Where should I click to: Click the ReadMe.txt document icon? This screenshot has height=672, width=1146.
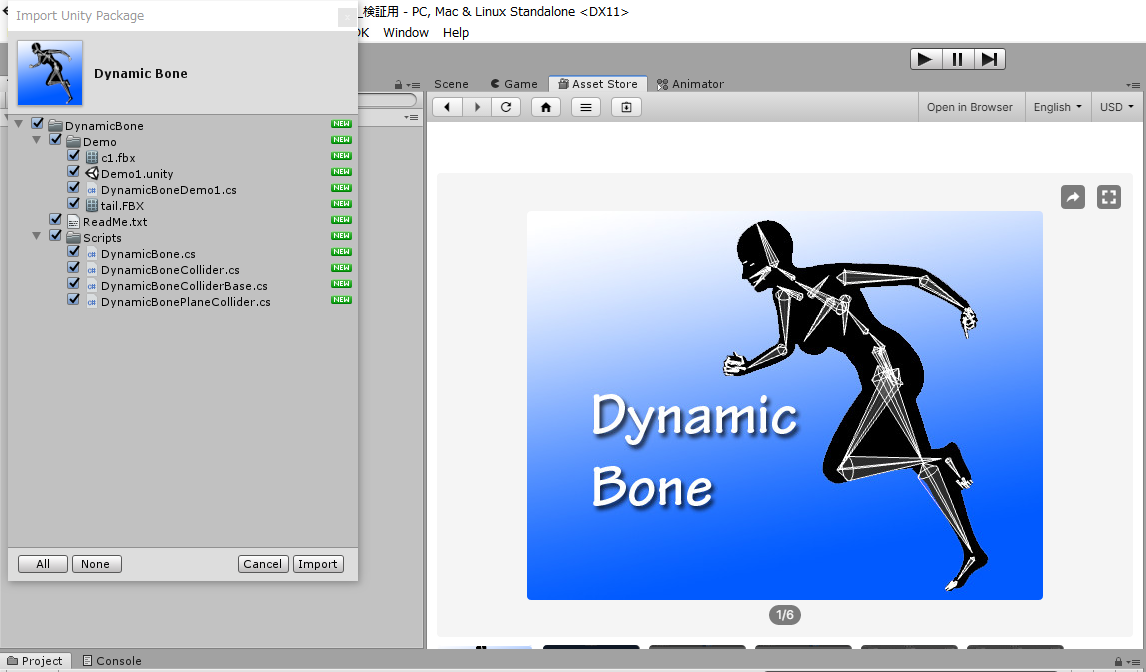click(x=73, y=222)
